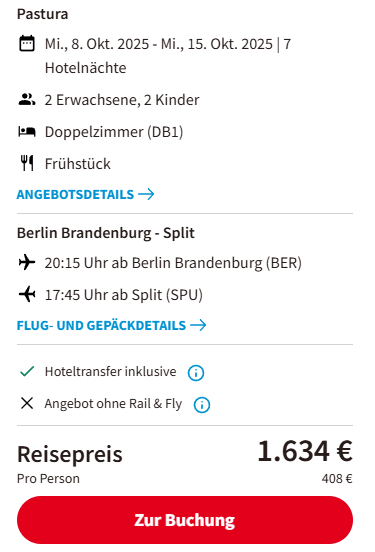The height and width of the screenshot is (552, 375).
Task: Click the bed icon next to Doppelzimmer
Action: 27,132
